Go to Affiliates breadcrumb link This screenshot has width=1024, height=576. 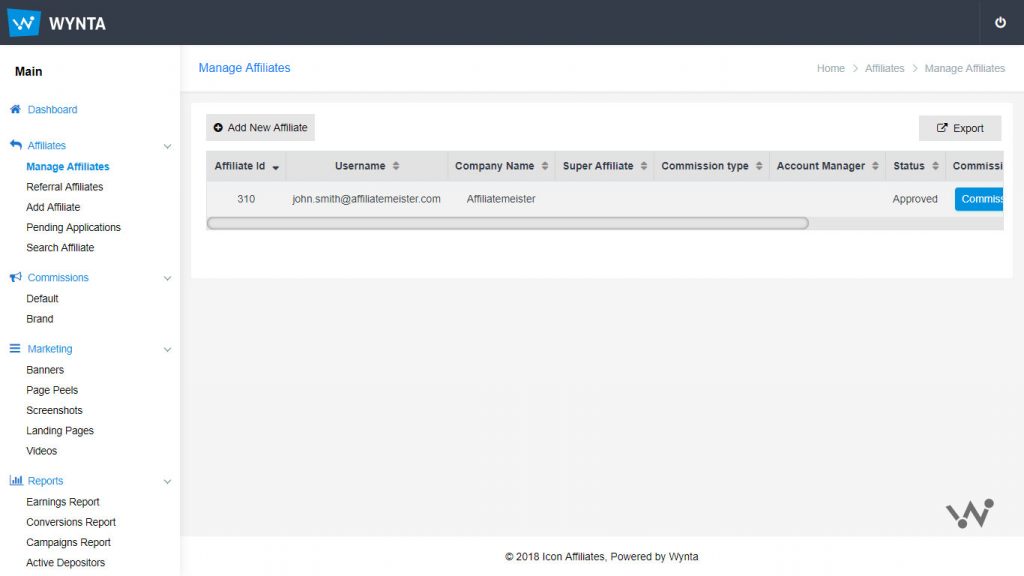pyautogui.click(x=884, y=69)
